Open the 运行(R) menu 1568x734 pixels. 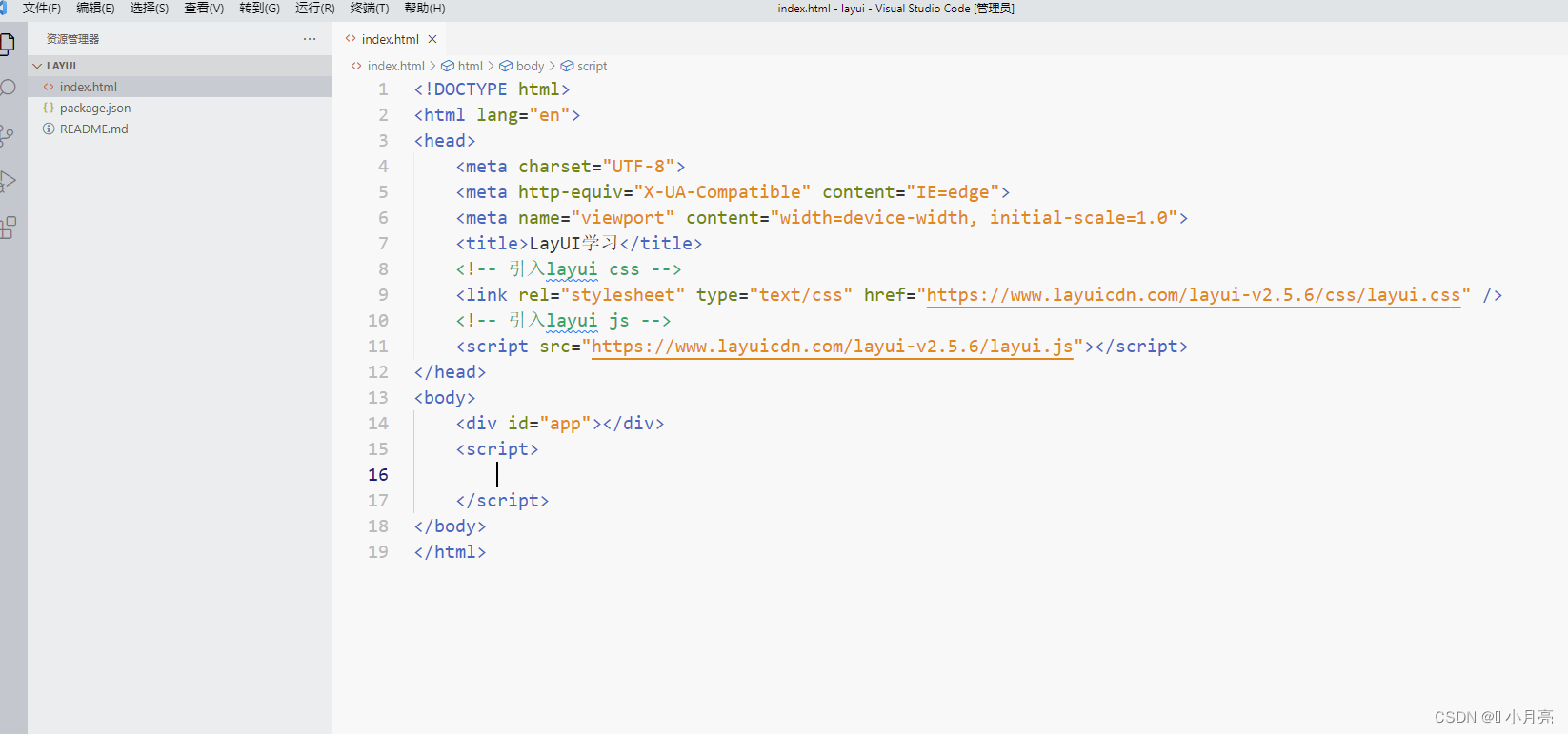[315, 9]
